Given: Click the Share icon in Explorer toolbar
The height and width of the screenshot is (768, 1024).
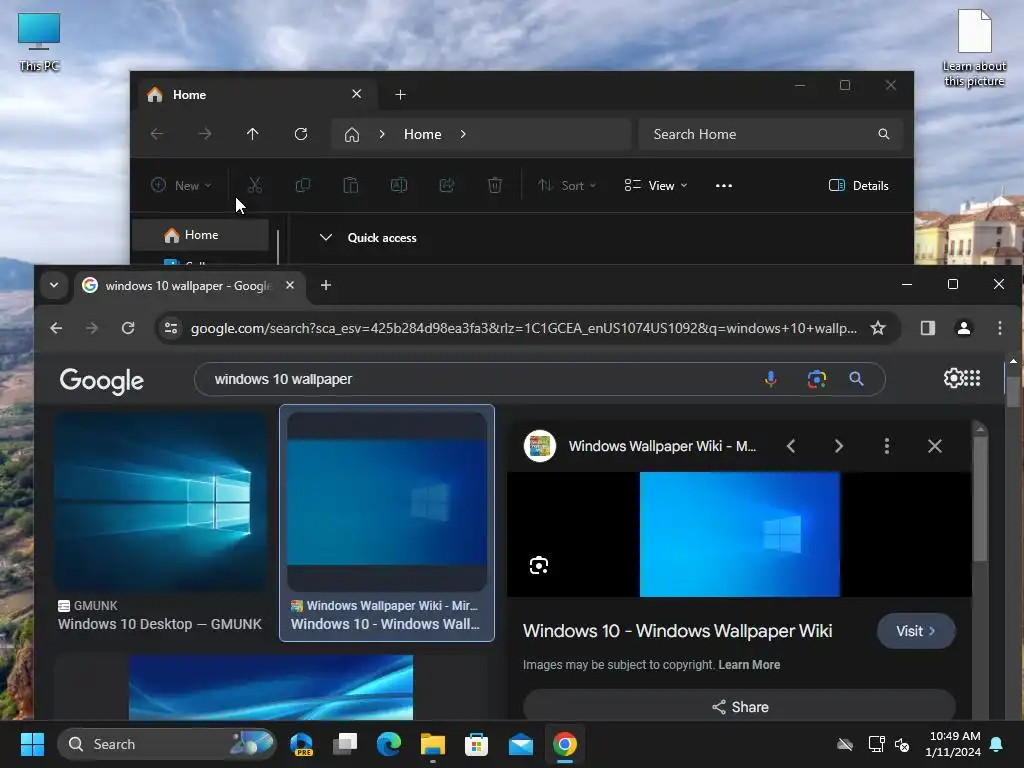Looking at the screenshot, I should (x=447, y=185).
